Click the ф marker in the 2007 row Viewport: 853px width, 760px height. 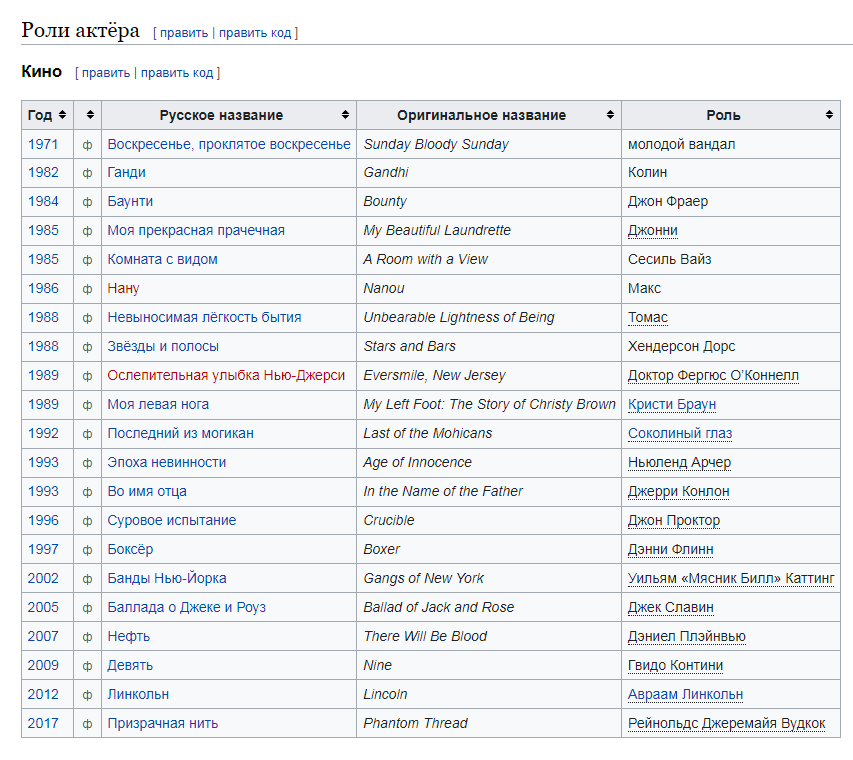87,637
